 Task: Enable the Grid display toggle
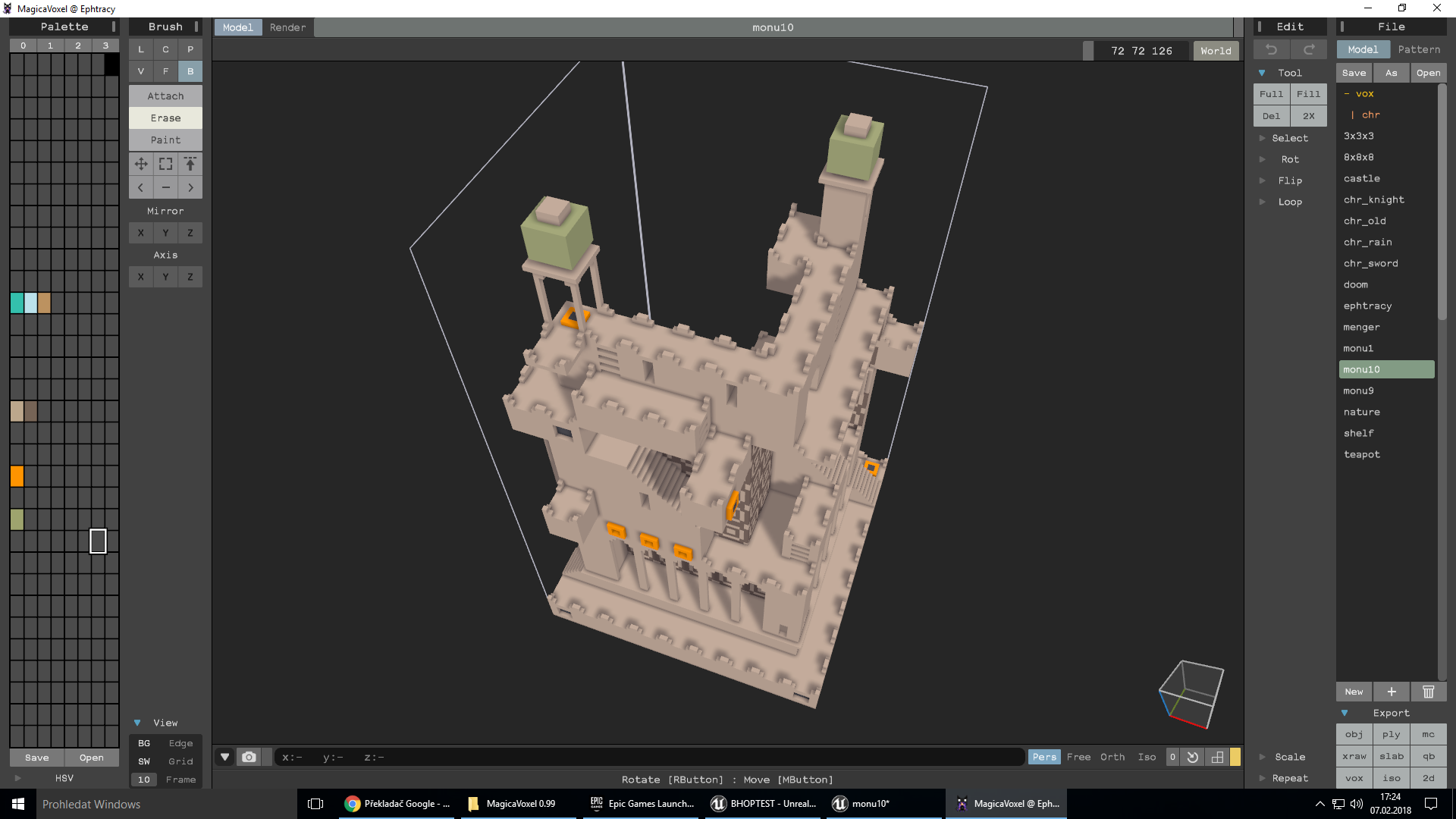[x=180, y=761]
